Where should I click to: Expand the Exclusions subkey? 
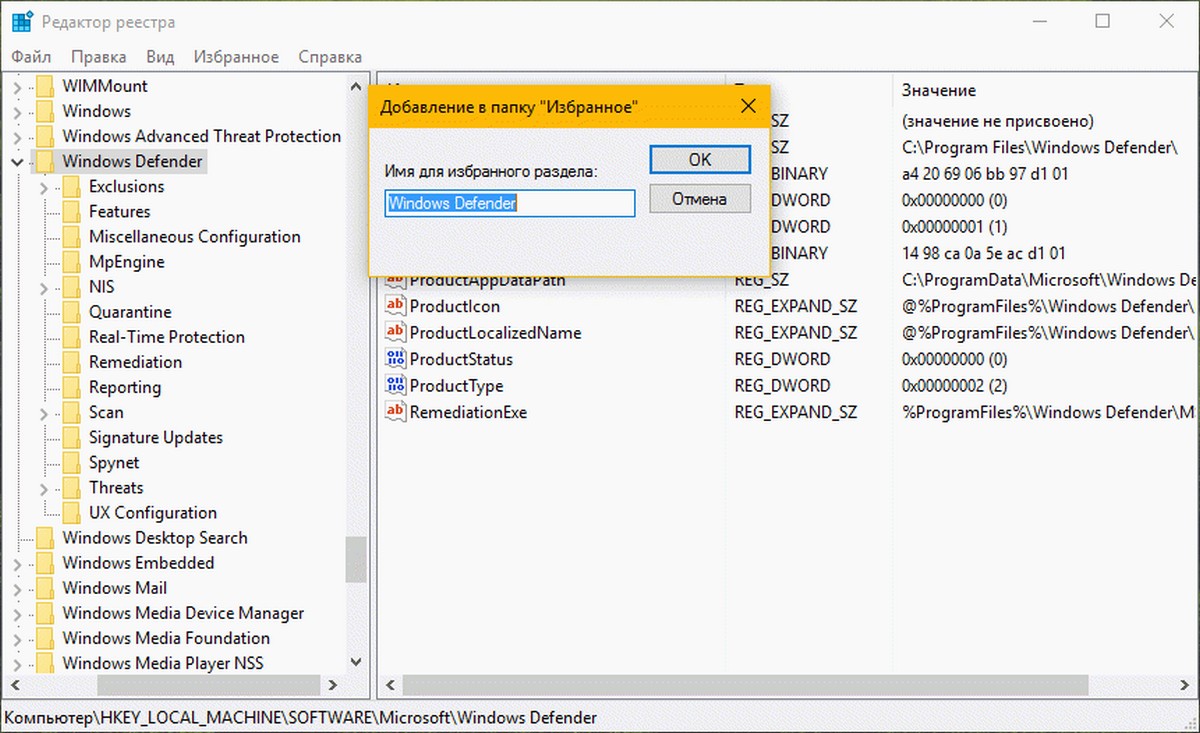[x=44, y=187]
